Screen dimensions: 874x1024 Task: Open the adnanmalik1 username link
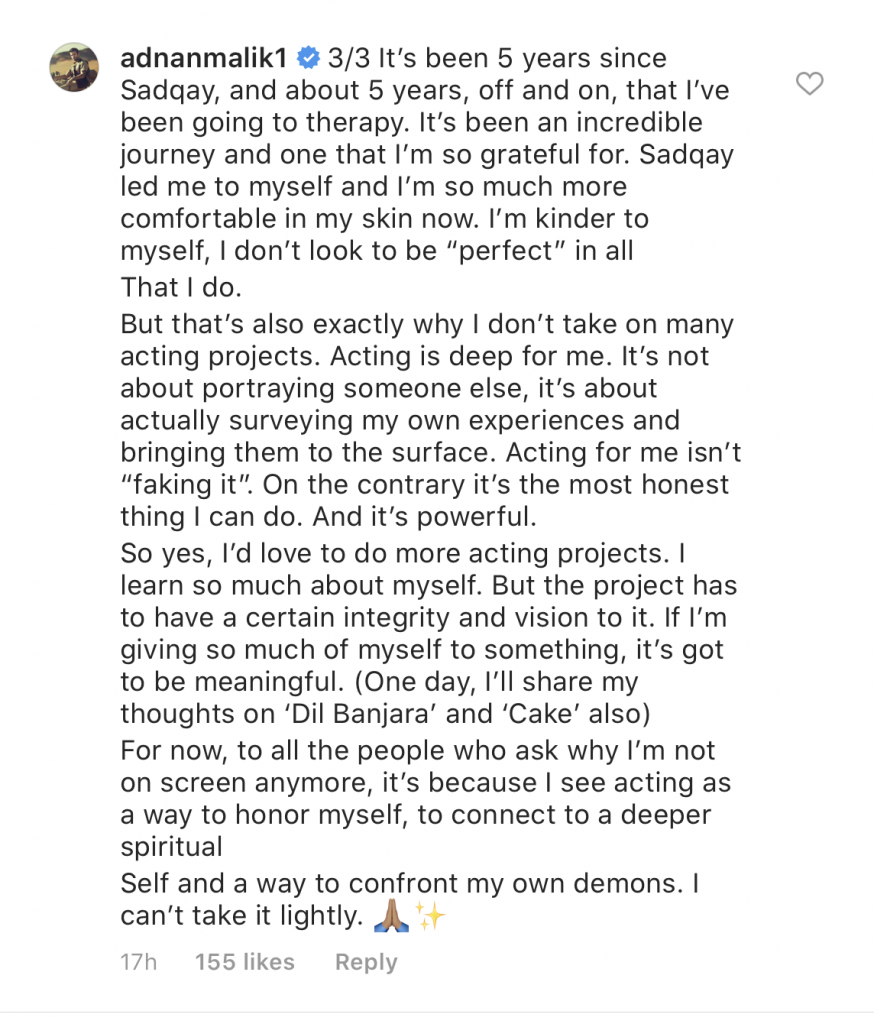coord(205,59)
